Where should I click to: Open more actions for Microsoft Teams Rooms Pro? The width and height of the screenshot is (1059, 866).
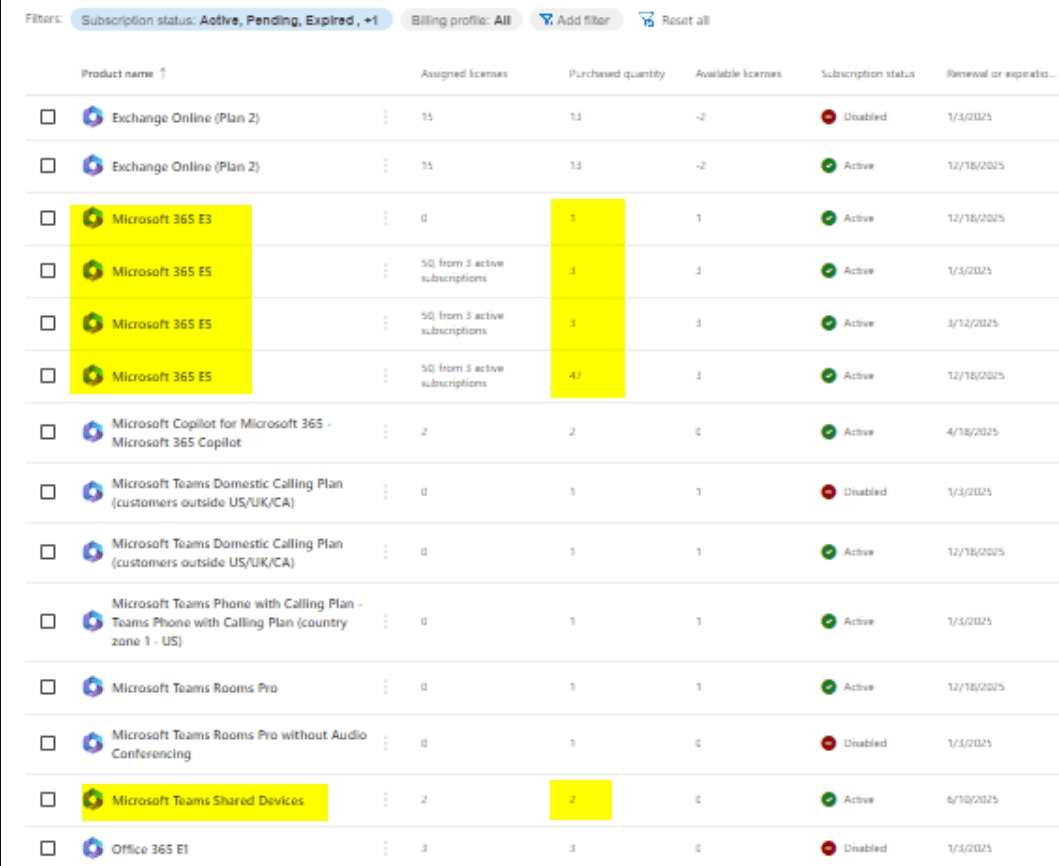[x=386, y=687]
